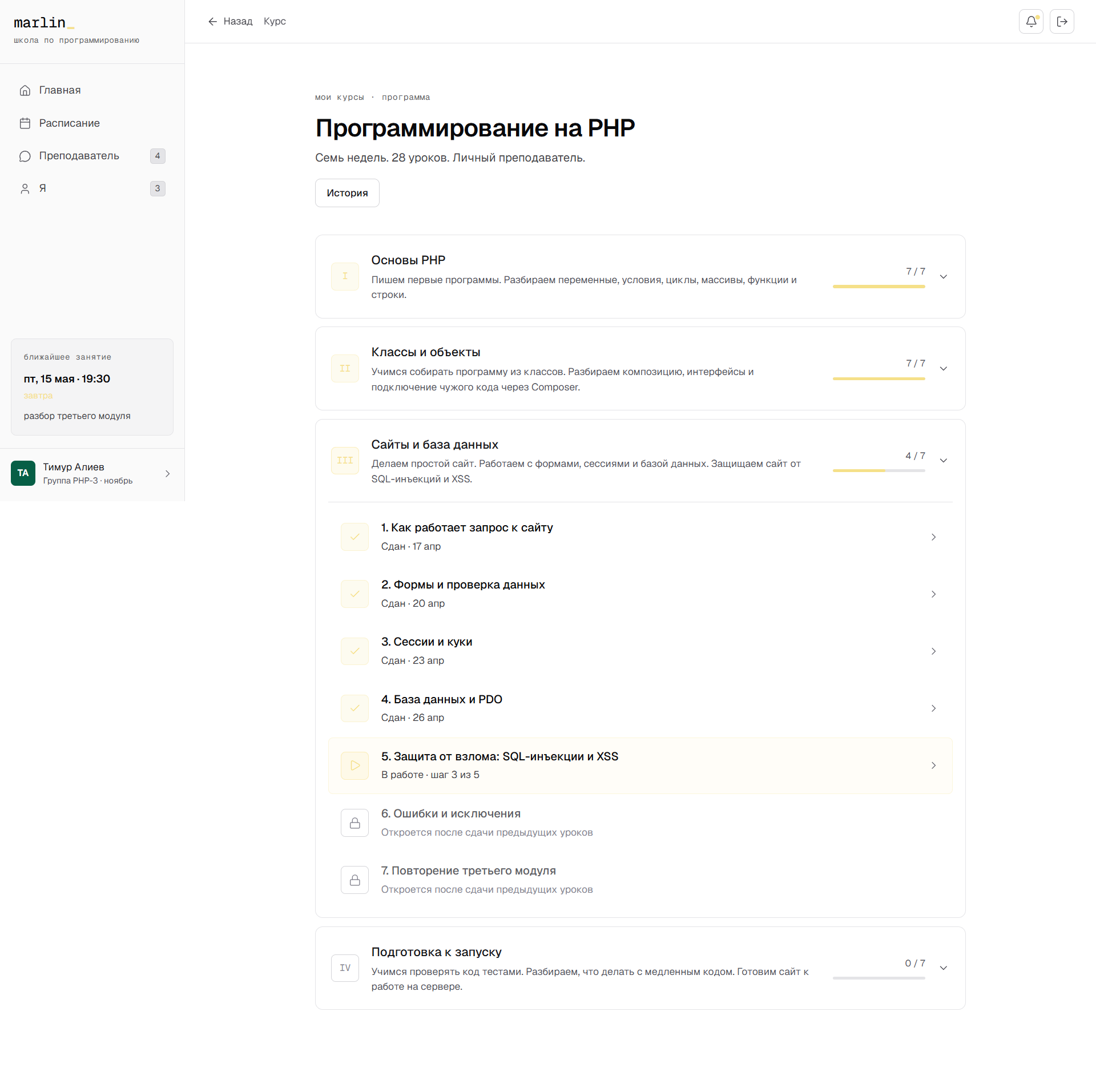
Task: Click the checkmark icon of Сессии и куки
Action: [x=354, y=651]
